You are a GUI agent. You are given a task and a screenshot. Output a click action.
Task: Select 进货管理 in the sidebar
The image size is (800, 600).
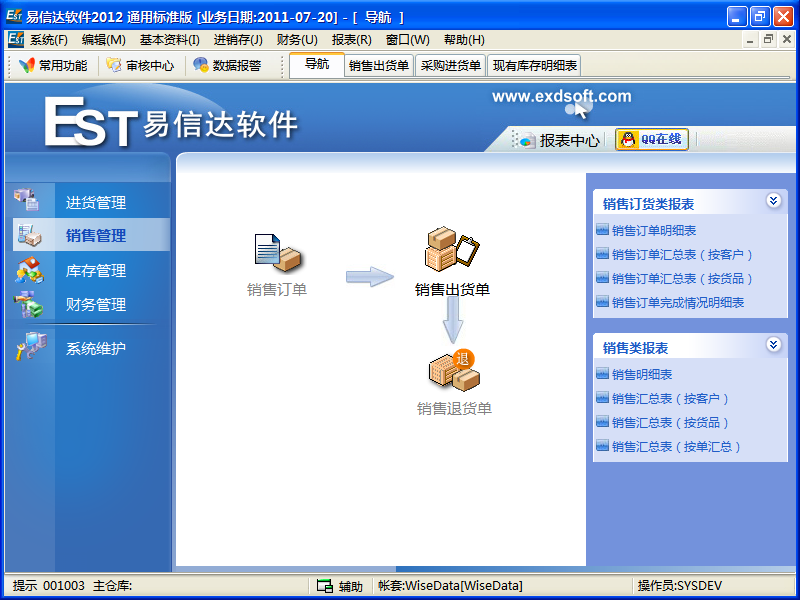point(95,203)
